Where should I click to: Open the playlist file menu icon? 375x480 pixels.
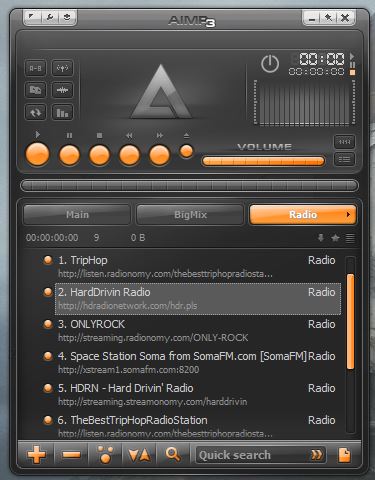tap(344, 455)
